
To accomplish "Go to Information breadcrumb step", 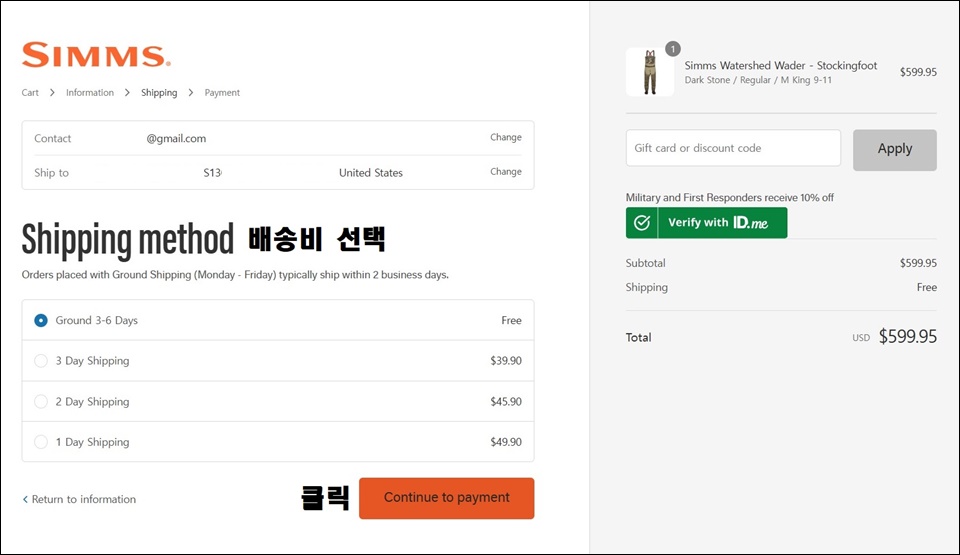I will (x=90, y=92).
